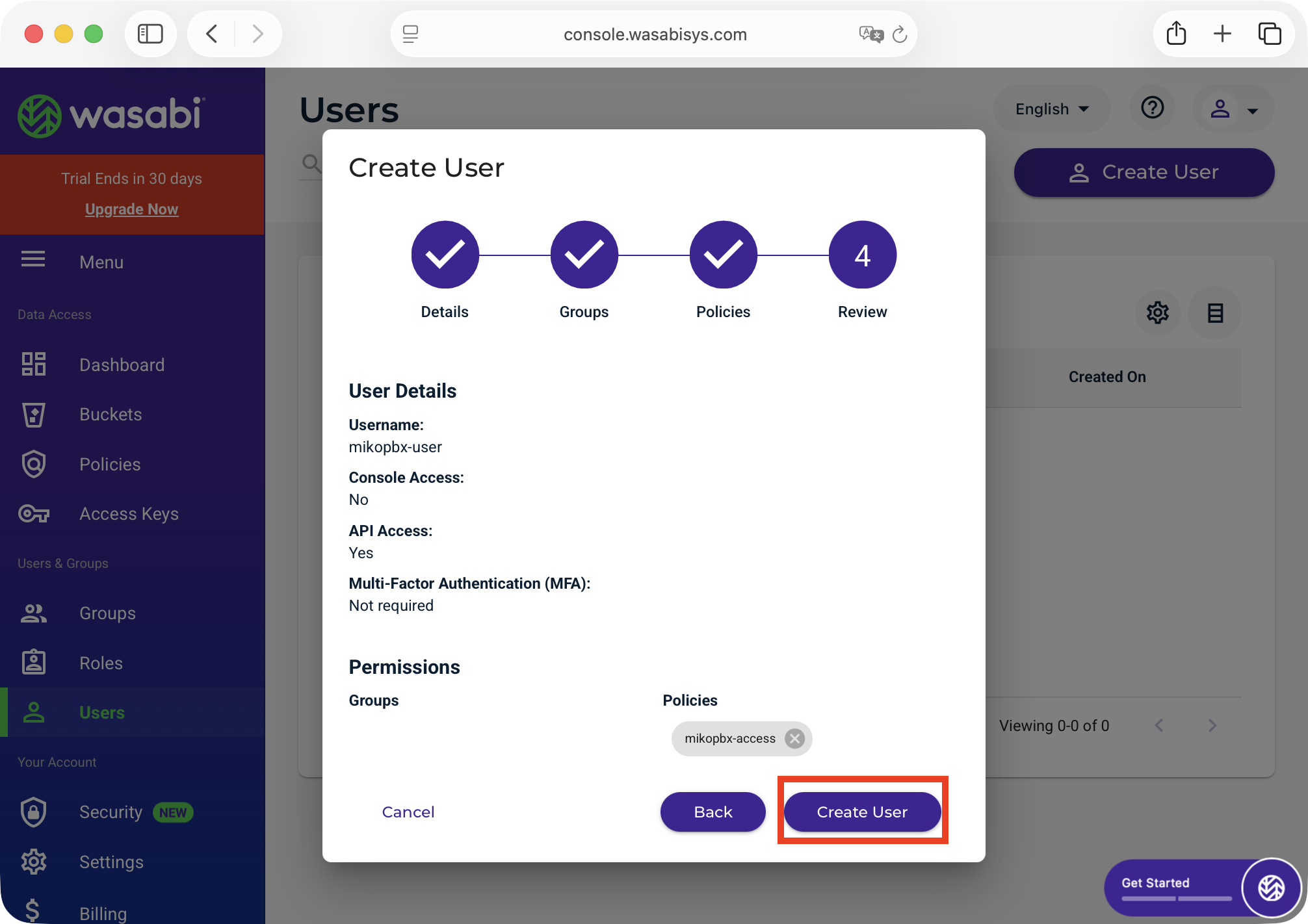The height and width of the screenshot is (924, 1308).
Task: Remove the mikopbx-access policy chip
Action: [794, 738]
